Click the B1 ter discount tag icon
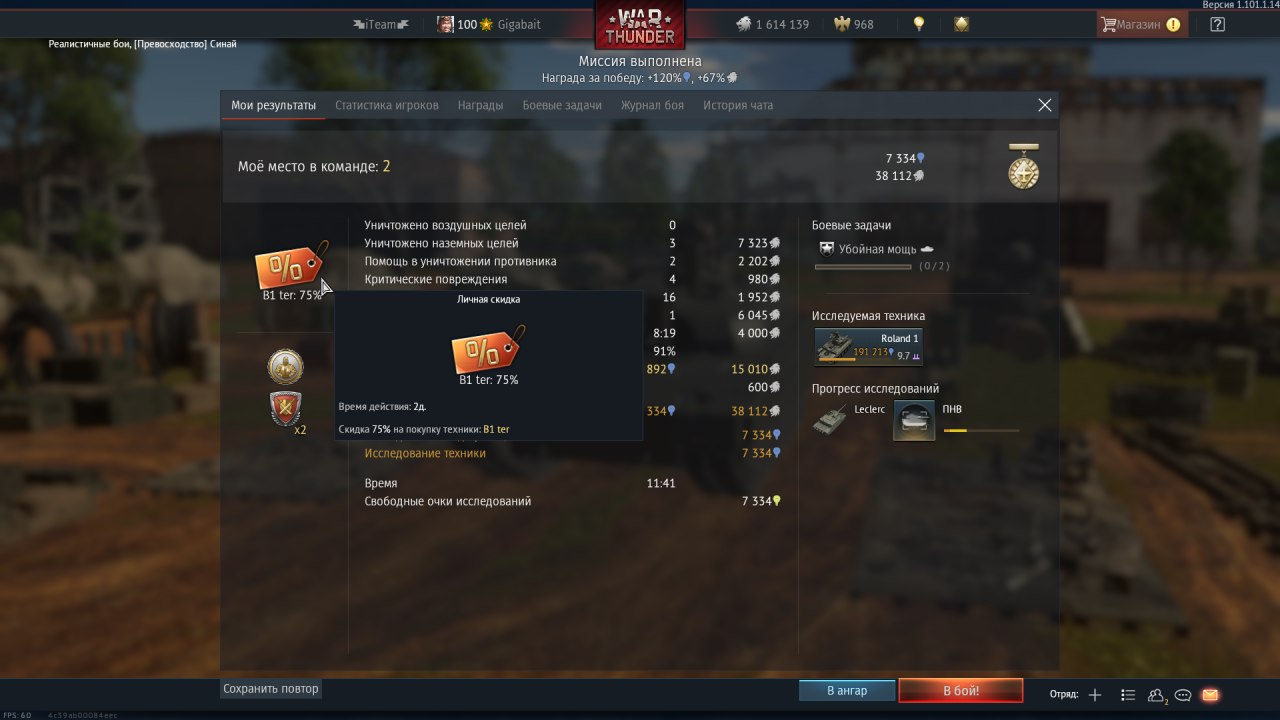Image resolution: width=1280 pixels, height=720 pixels. click(x=291, y=265)
